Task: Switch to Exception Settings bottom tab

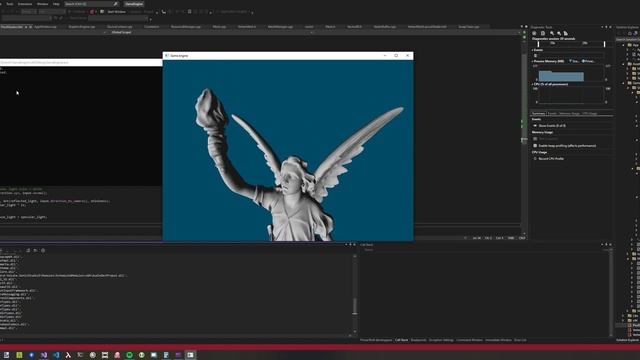Action: pyautogui.click(x=441, y=340)
